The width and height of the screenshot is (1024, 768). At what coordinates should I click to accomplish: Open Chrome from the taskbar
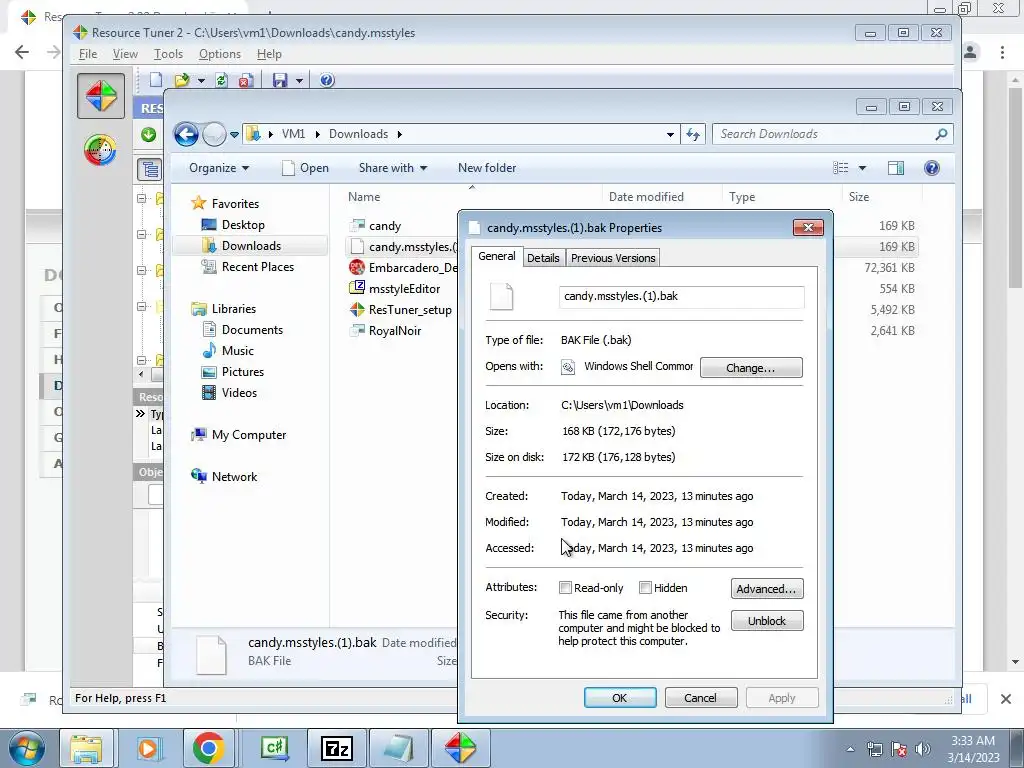(x=208, y=748)
